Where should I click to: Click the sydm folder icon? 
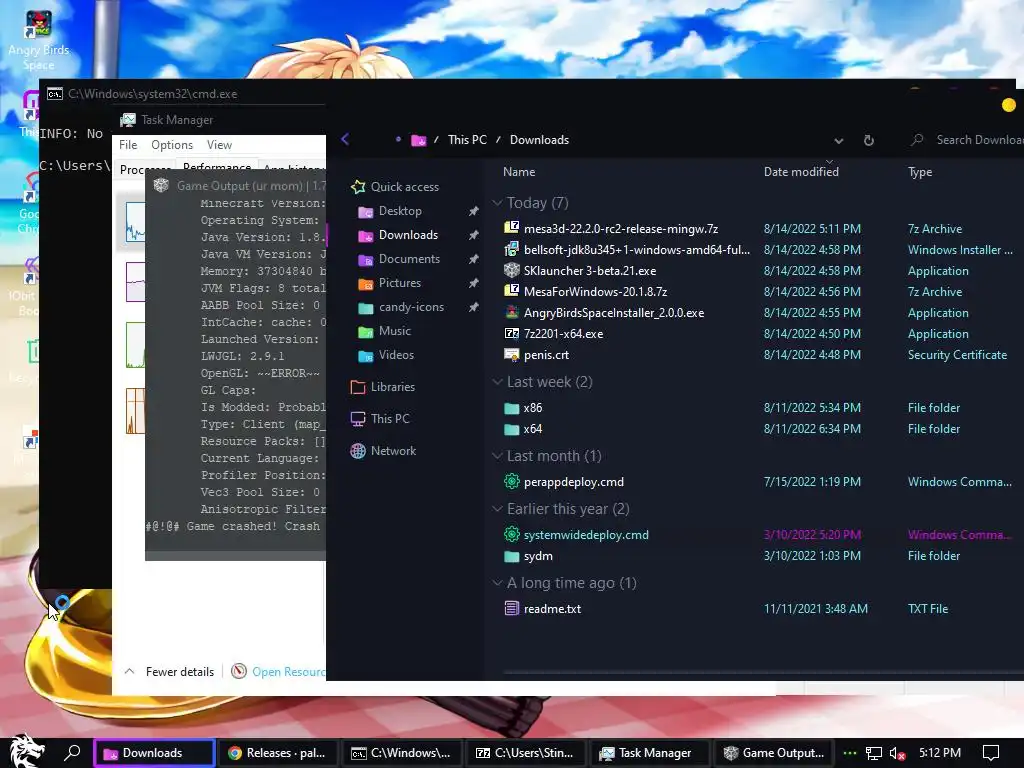[x=511, y=556]
